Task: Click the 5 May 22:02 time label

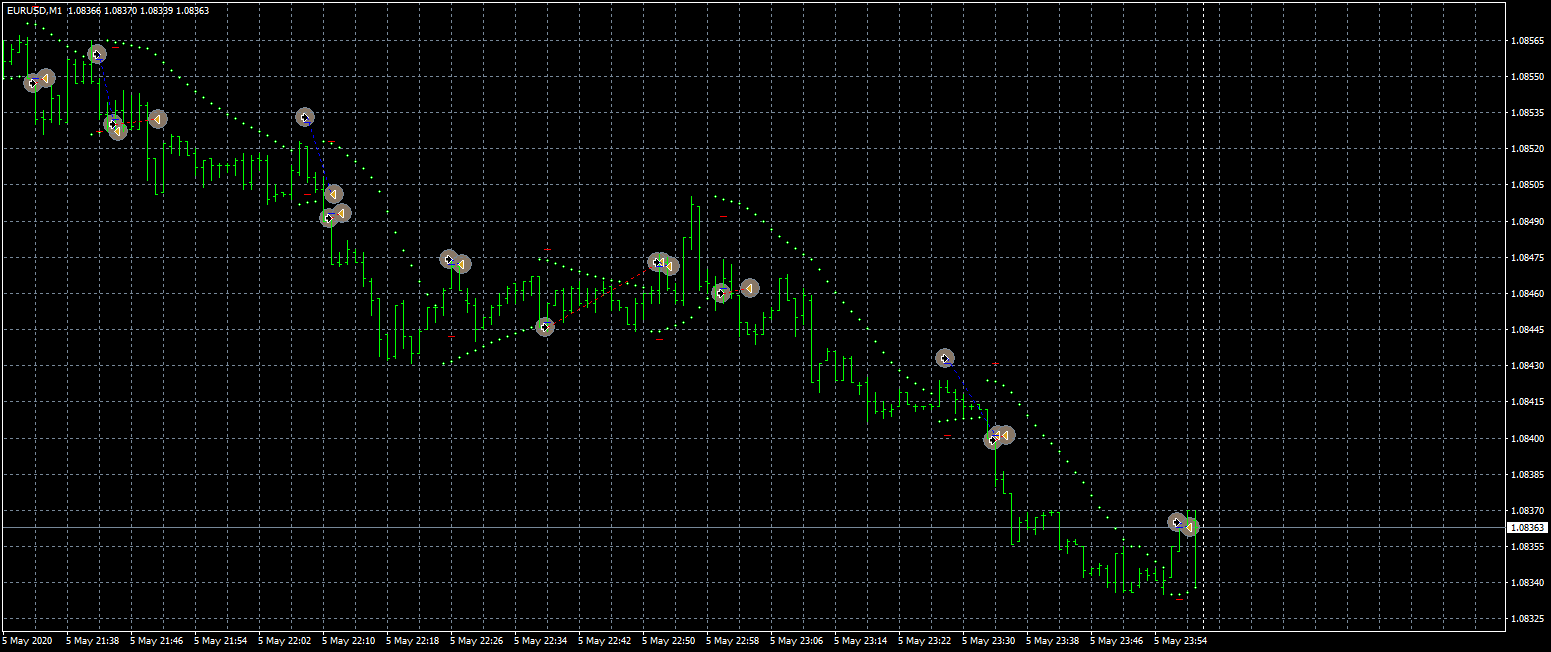Action: click(x=285, y=640)
